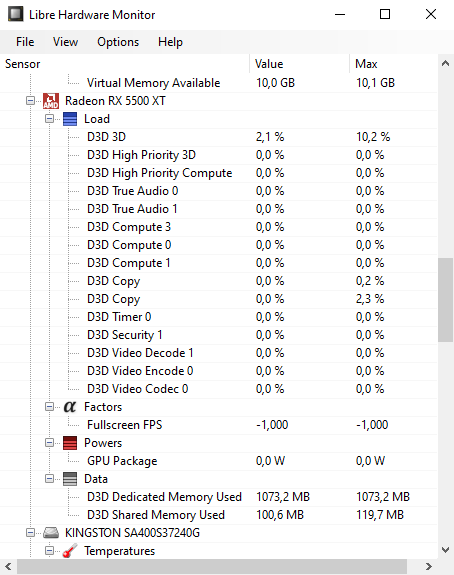Click the Fullscreen FPS value -1,000
Screen dimensions: 454x575
click(272, 425)
